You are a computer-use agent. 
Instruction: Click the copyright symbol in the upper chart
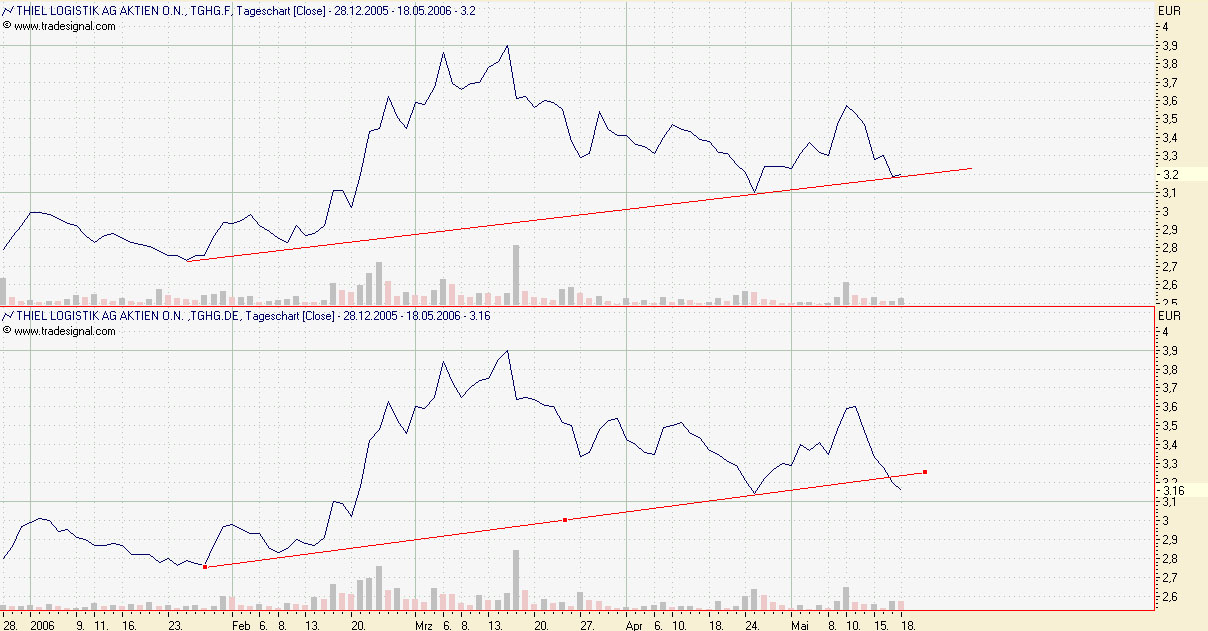tap(8, 27)
